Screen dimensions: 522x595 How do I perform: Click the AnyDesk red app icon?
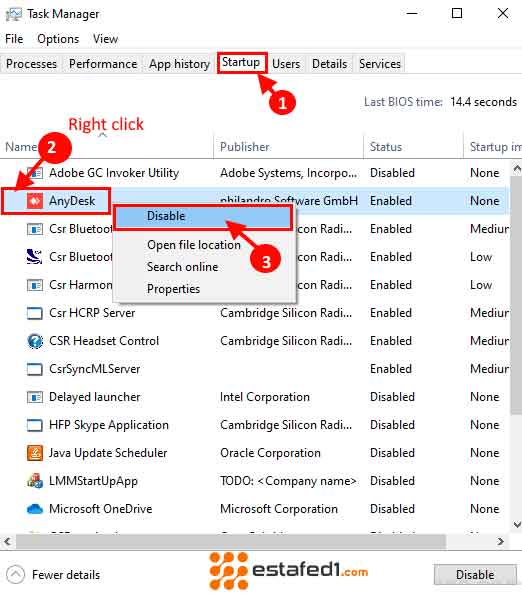[35, 201]
